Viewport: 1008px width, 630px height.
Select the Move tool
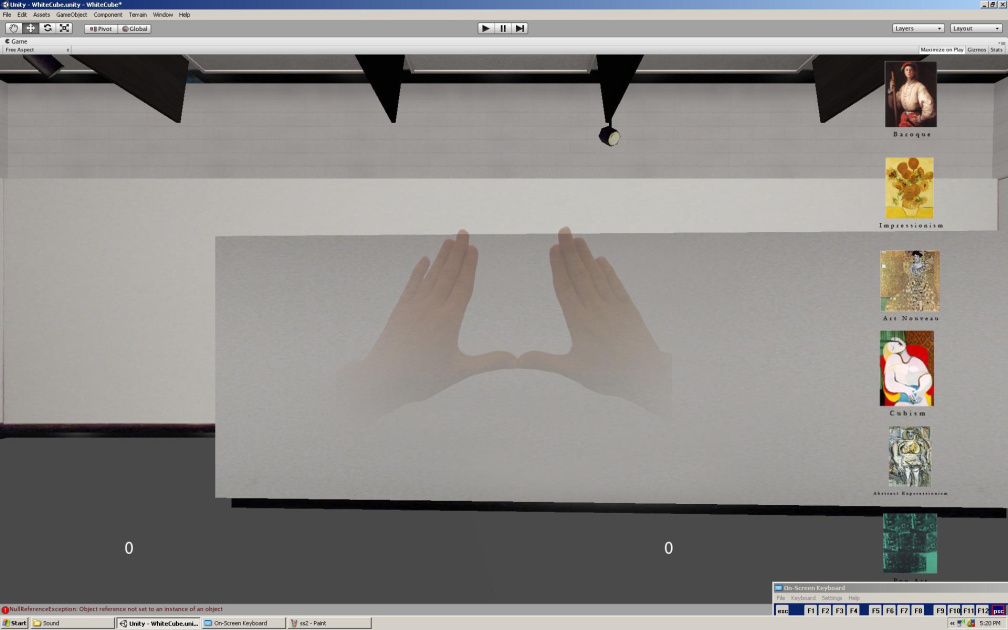30,28
